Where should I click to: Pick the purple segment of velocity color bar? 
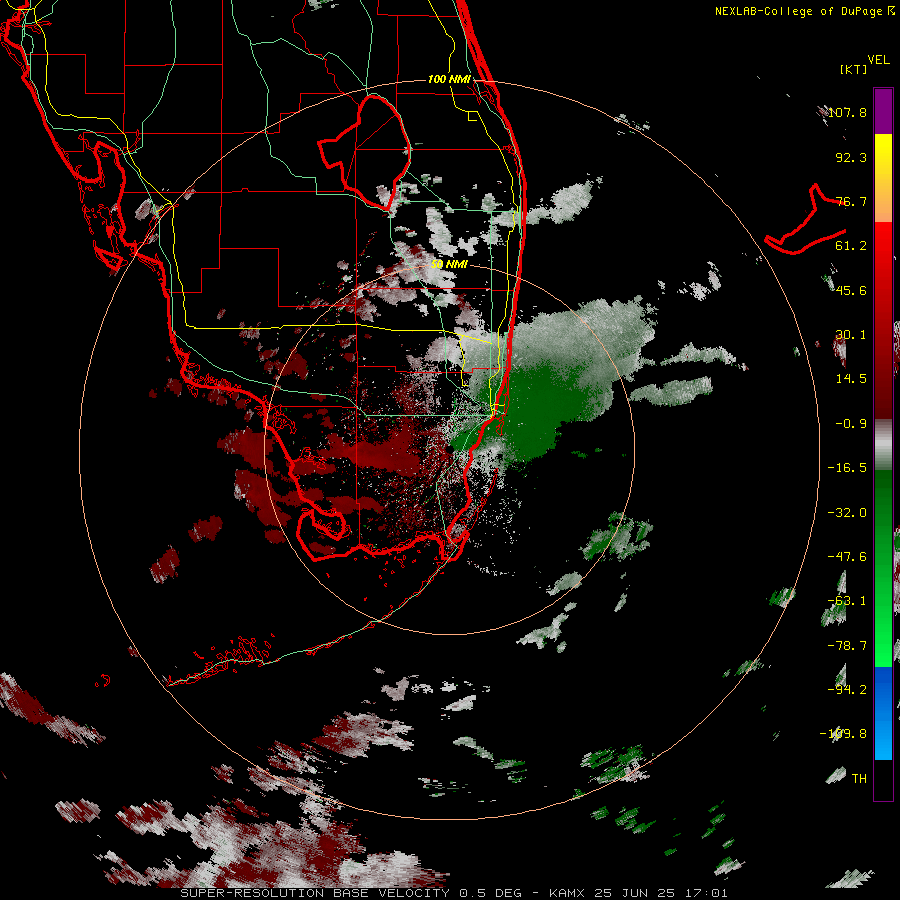coord(883,112)
